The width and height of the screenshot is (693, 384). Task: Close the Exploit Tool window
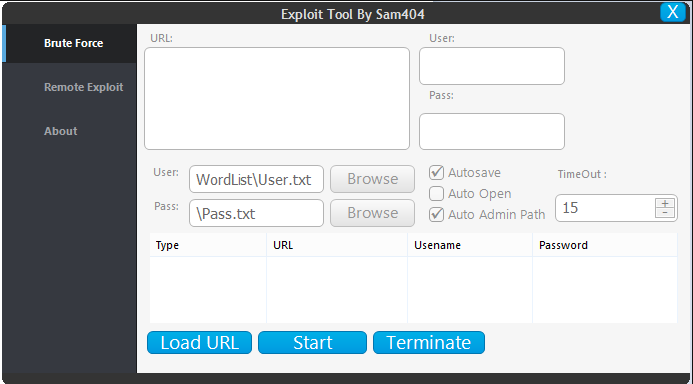tap(672, 12)
